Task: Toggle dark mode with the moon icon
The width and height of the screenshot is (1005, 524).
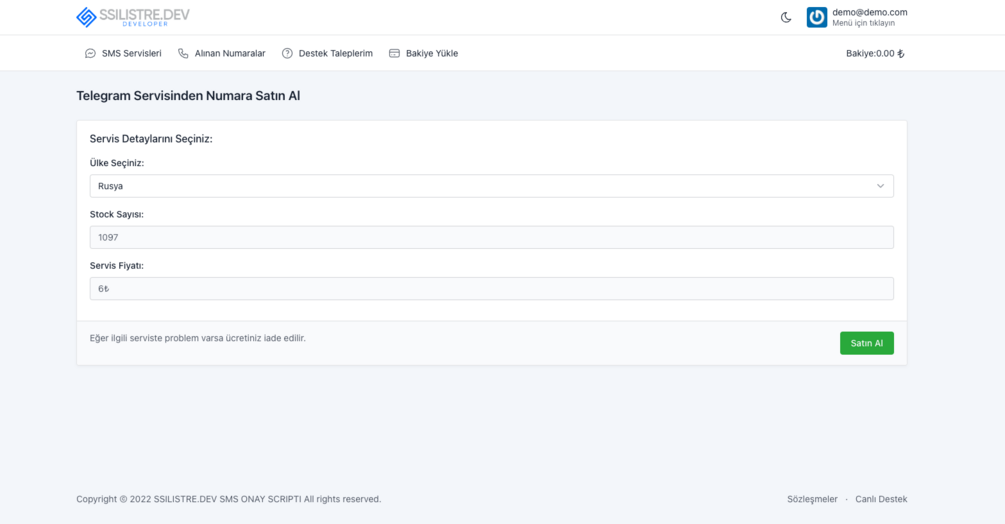Action: 786,17
